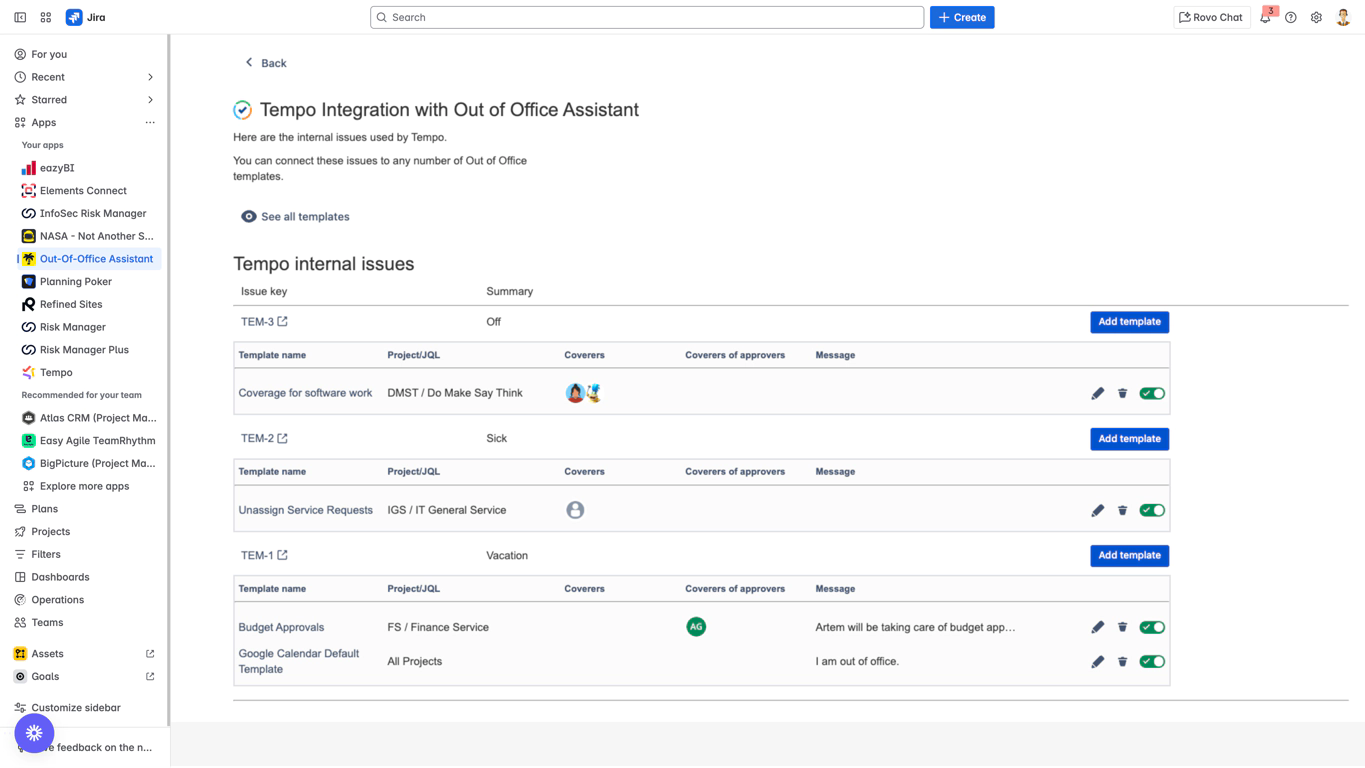Delete the Google Calendar Default Template
This screenshot has height=768, width=1365.
[1122, 661]
